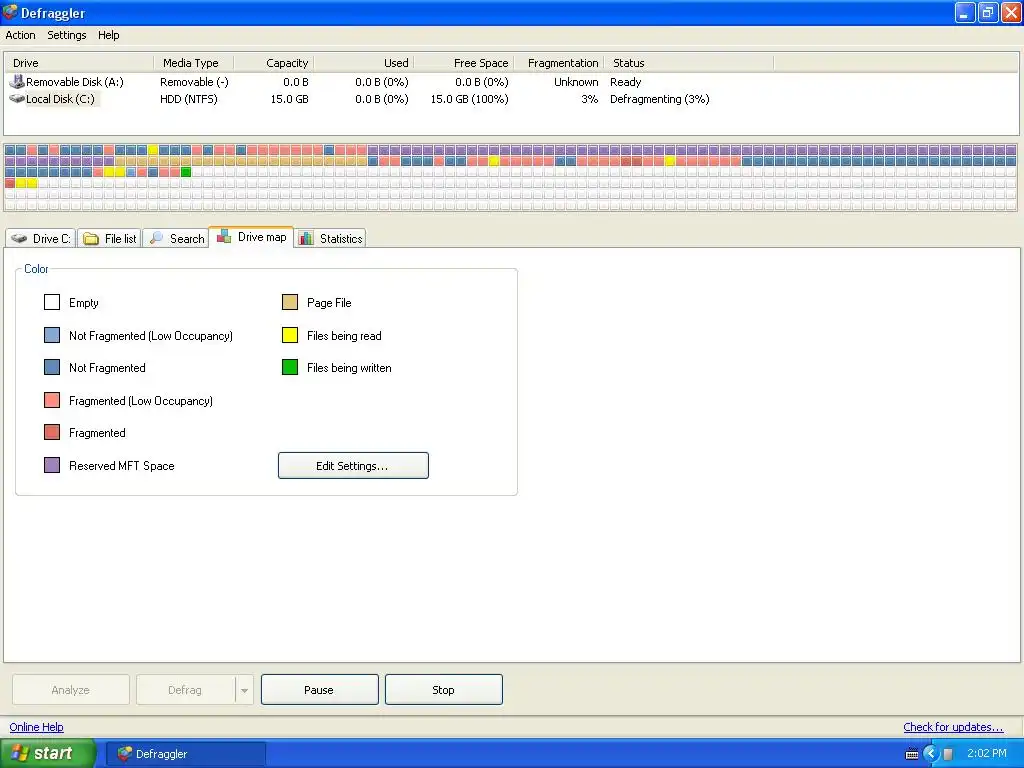
Task: Click the bar chart icon on the Statistics tab
Action: click(x=306, y=238)
